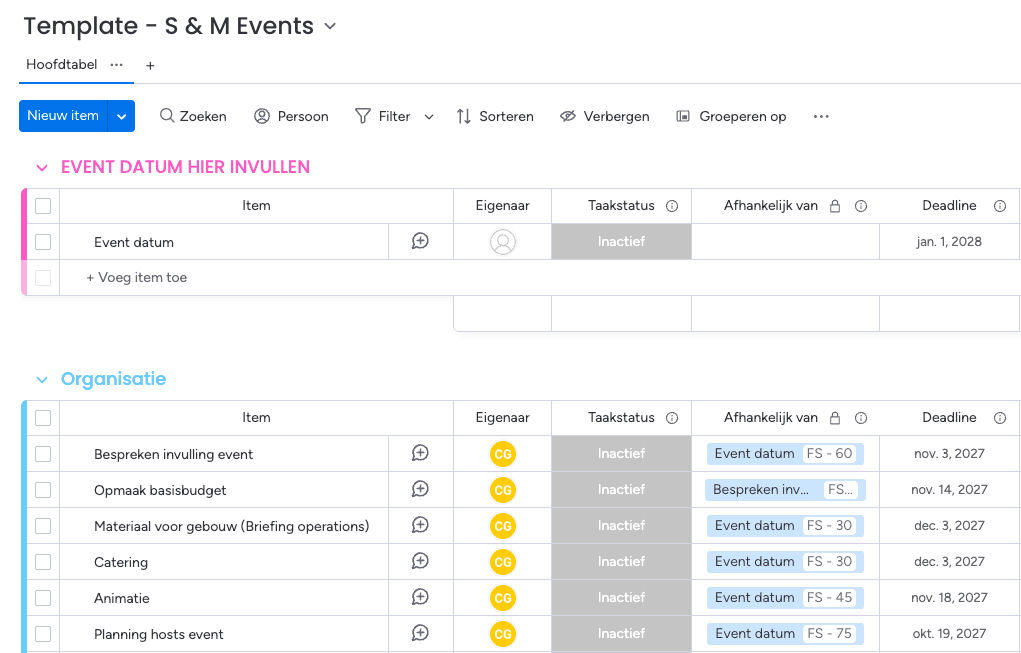Collapse the Organisatie group

tap(42, 380)
